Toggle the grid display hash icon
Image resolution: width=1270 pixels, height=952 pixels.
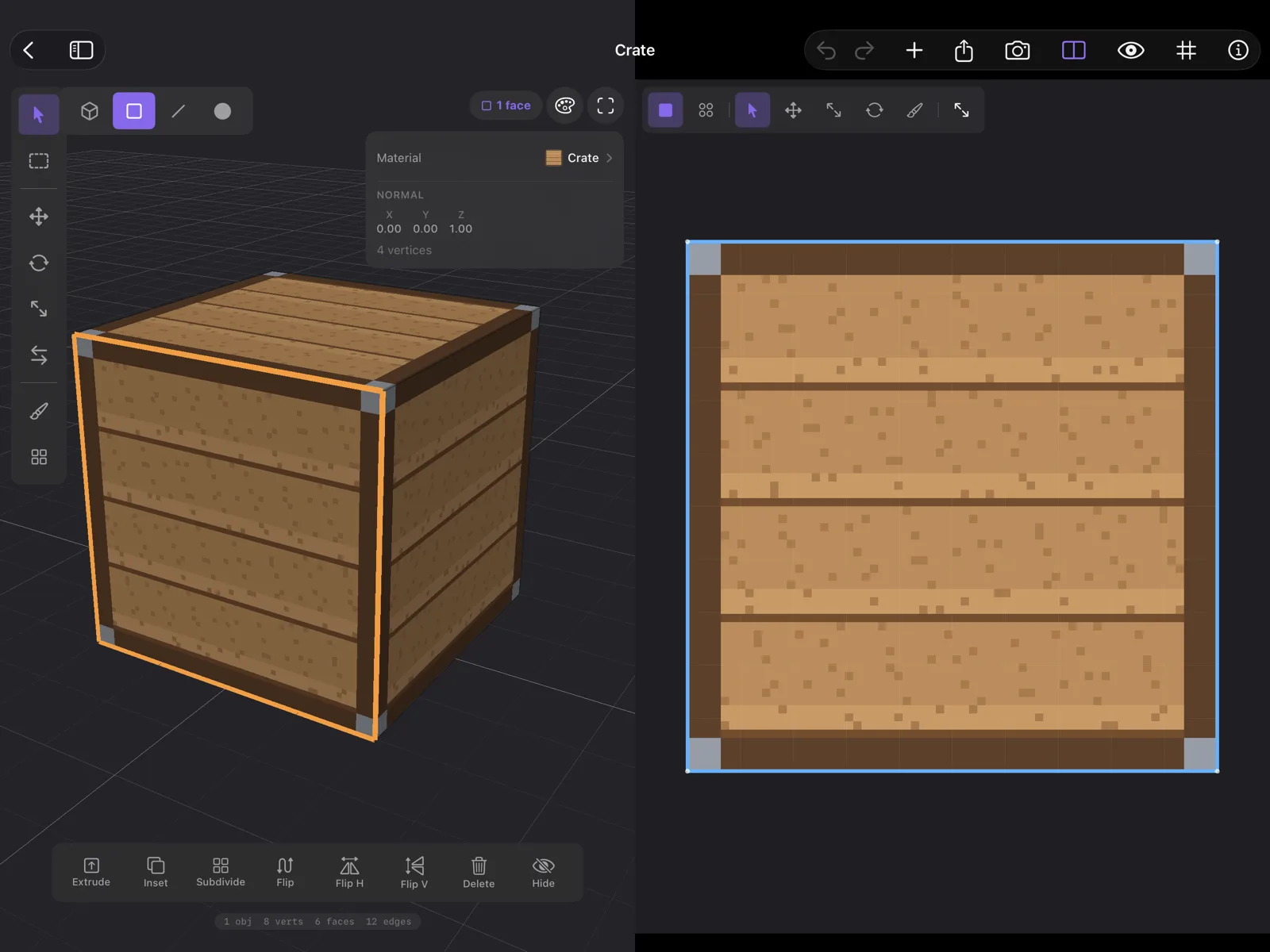[x=1186, y=51]
